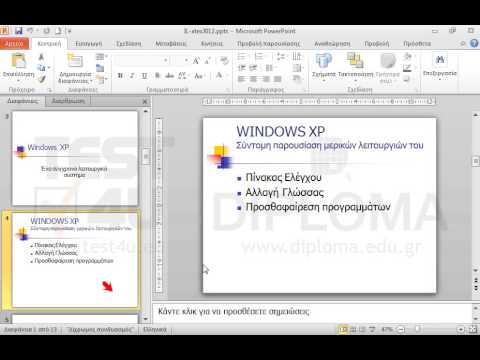
Task: Click the Decrease Font Size icon
Action: point(207,61)
